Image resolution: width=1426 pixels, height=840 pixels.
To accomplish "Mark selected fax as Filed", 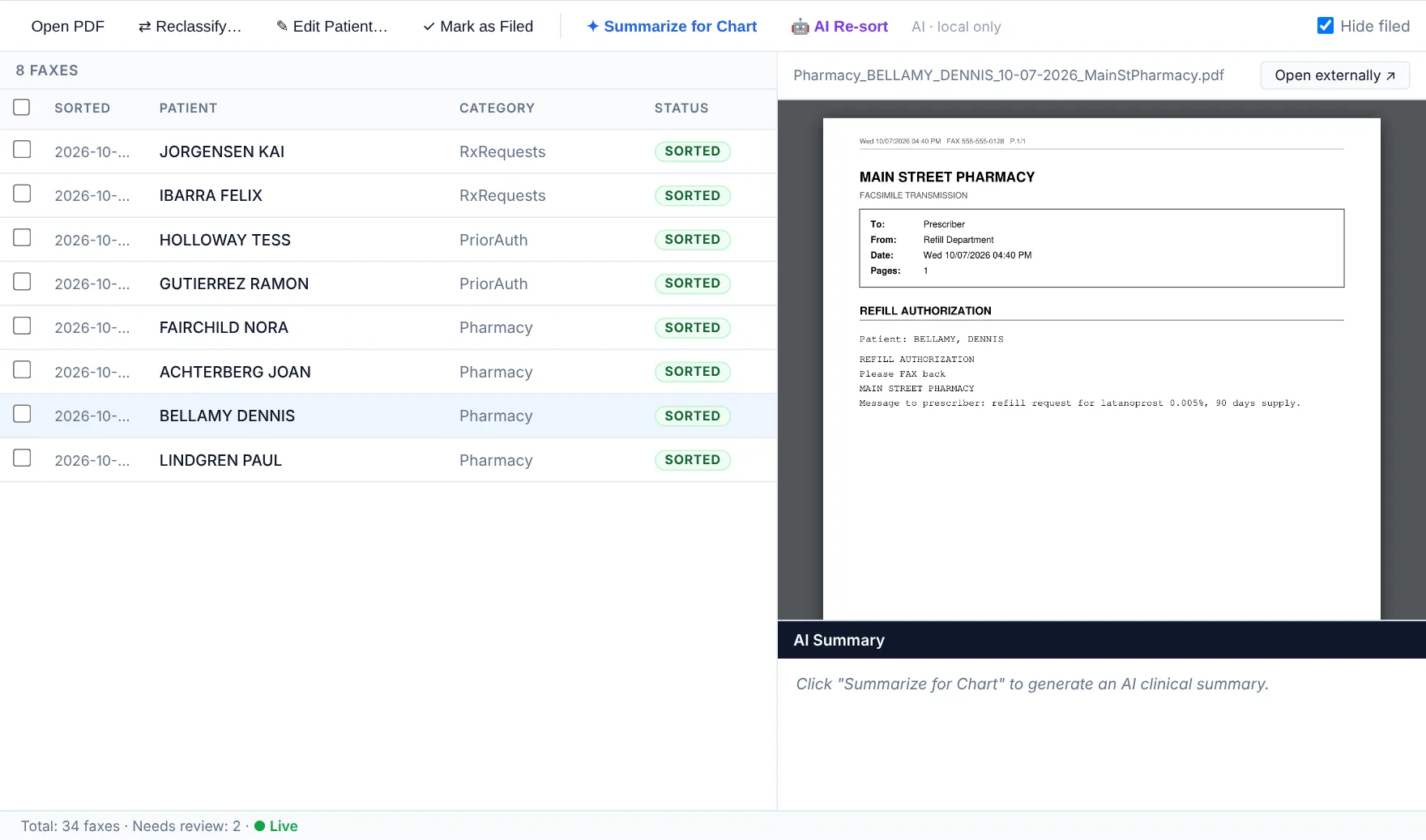I will [478, 26].
